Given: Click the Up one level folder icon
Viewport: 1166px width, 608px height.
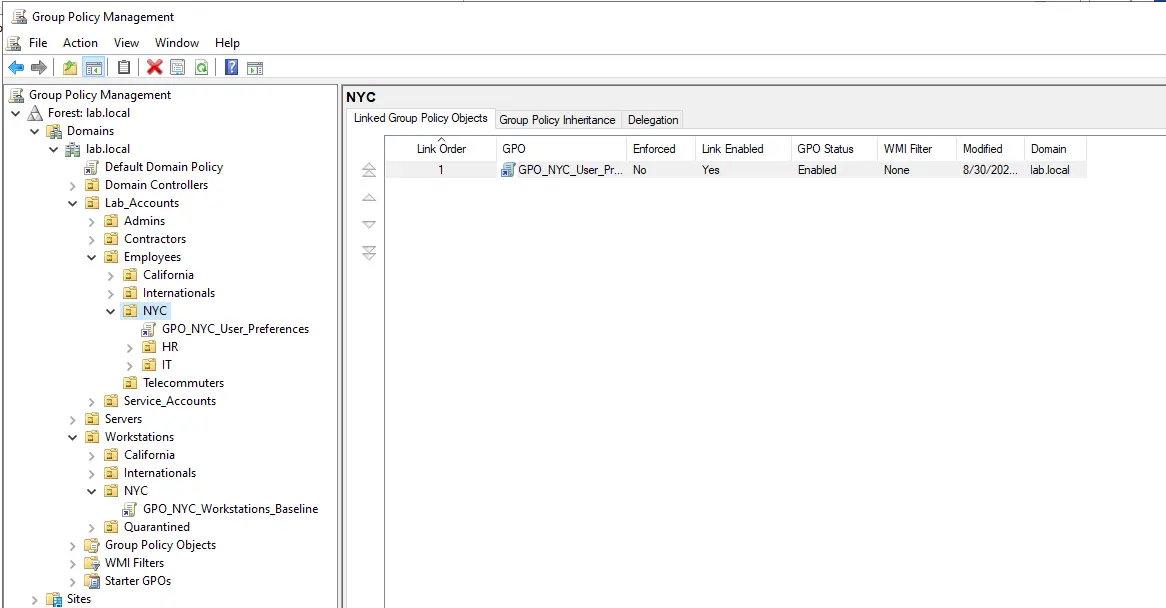Looking at the screenshot, I should (69, 68).
